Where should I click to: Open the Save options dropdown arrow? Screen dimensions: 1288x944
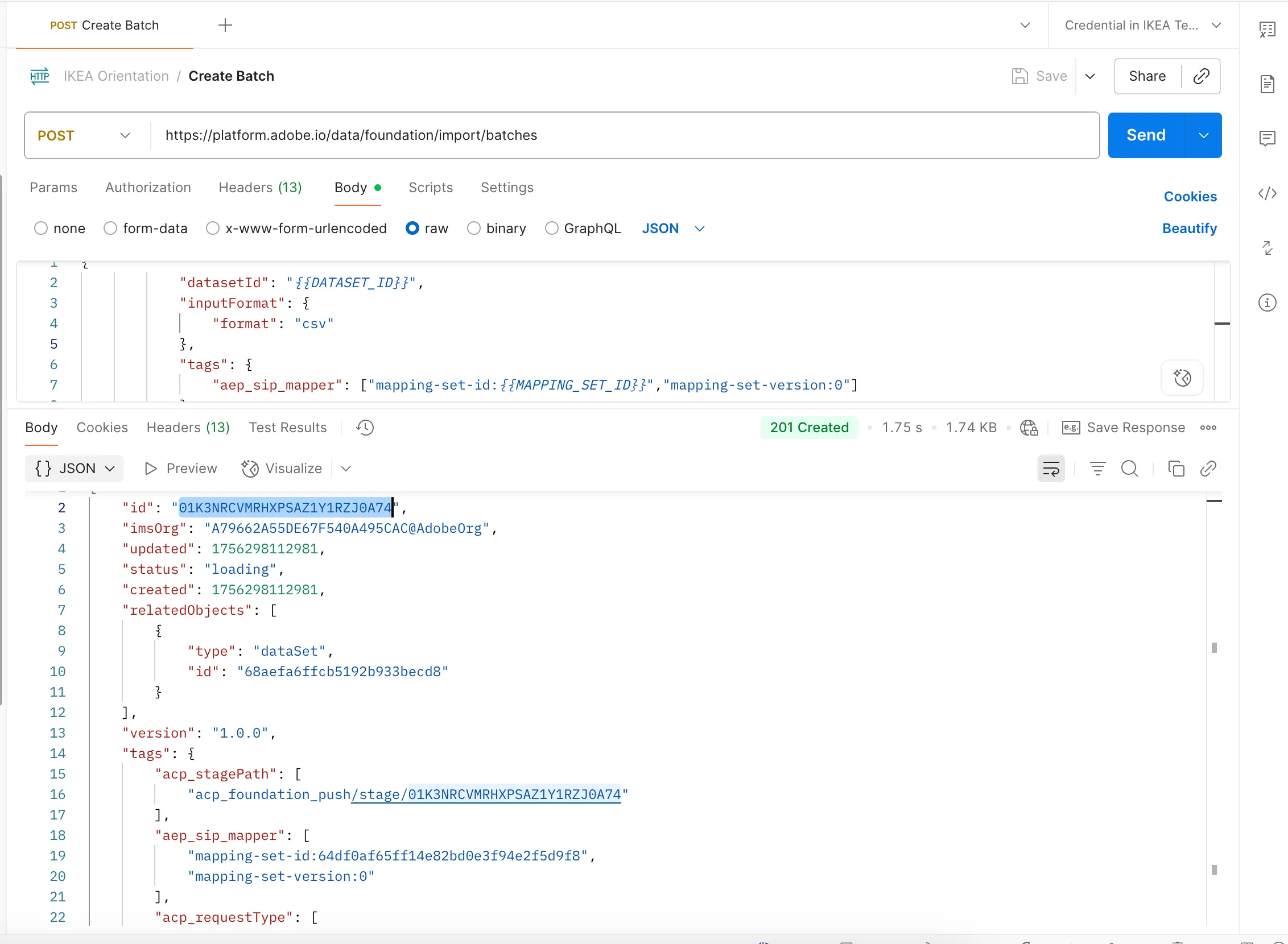[1089, 76]
